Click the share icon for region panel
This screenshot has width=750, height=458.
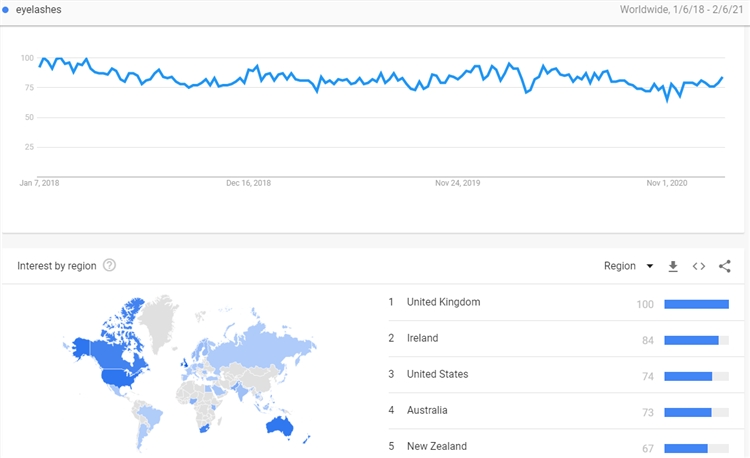tap(724, 266)
